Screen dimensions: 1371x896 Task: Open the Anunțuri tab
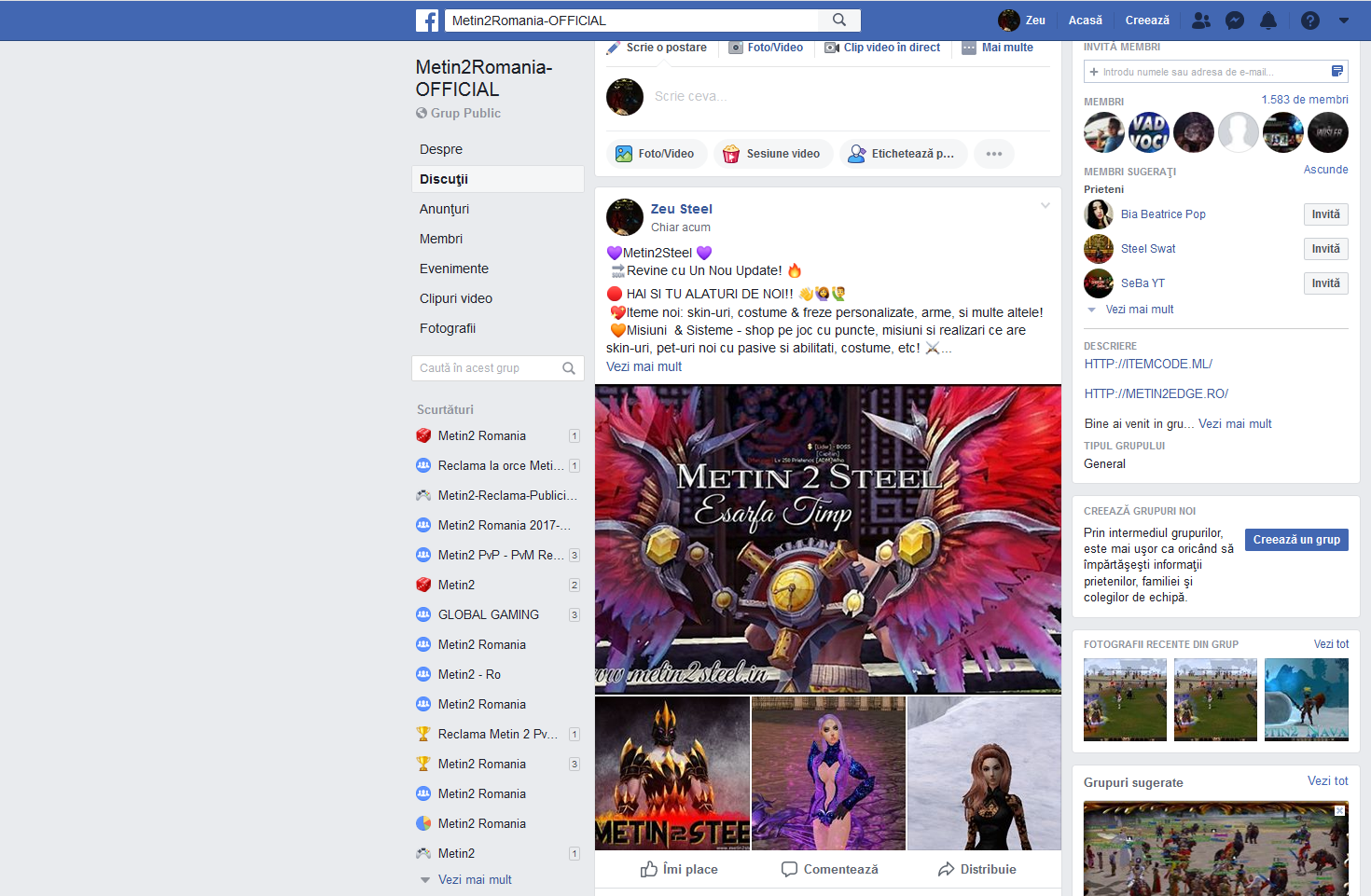click(444, 209)
